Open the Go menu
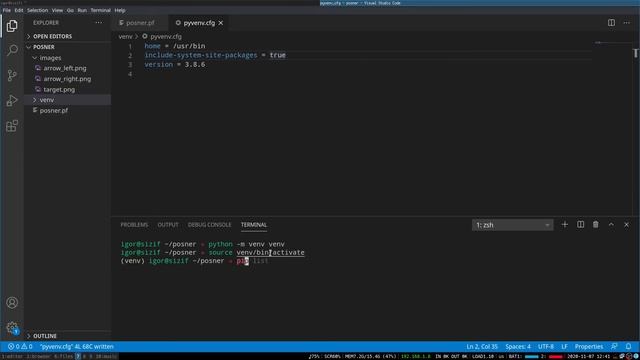The image size is (640, 360). [x=70, y=10]
